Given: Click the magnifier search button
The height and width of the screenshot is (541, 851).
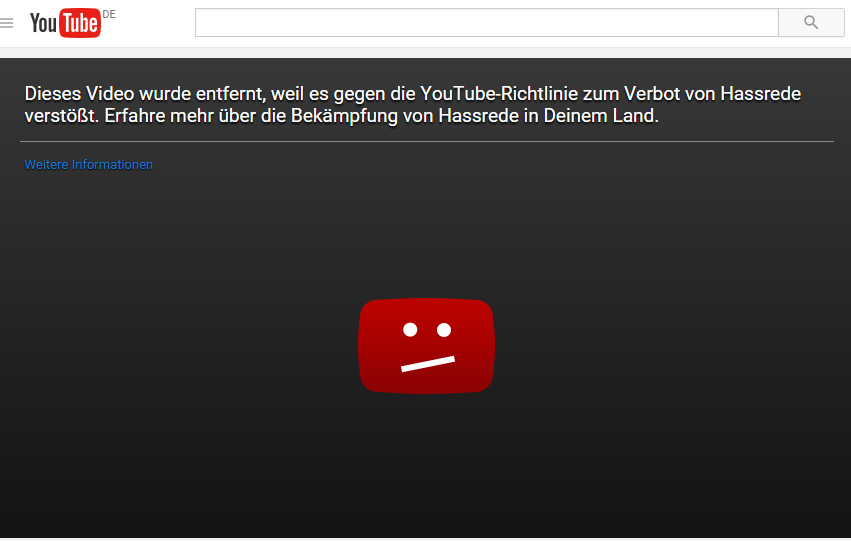Looking at the screenshot, I should [811, 22].
